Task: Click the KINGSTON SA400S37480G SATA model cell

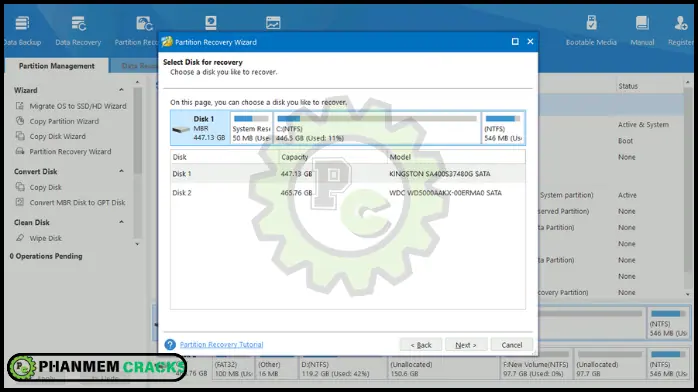Action: tap(439, 174)
